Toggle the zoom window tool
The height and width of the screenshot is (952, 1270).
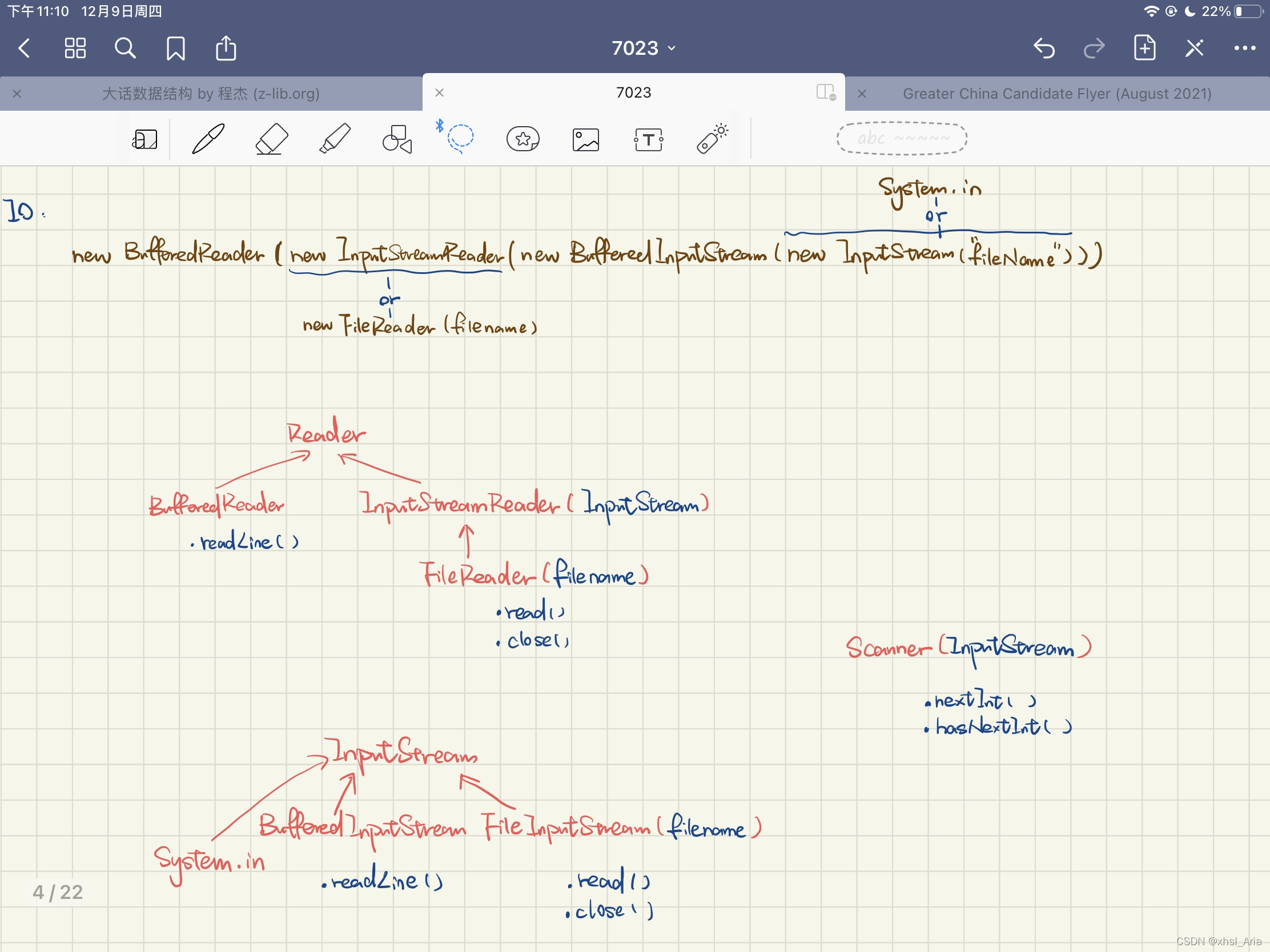144,139
